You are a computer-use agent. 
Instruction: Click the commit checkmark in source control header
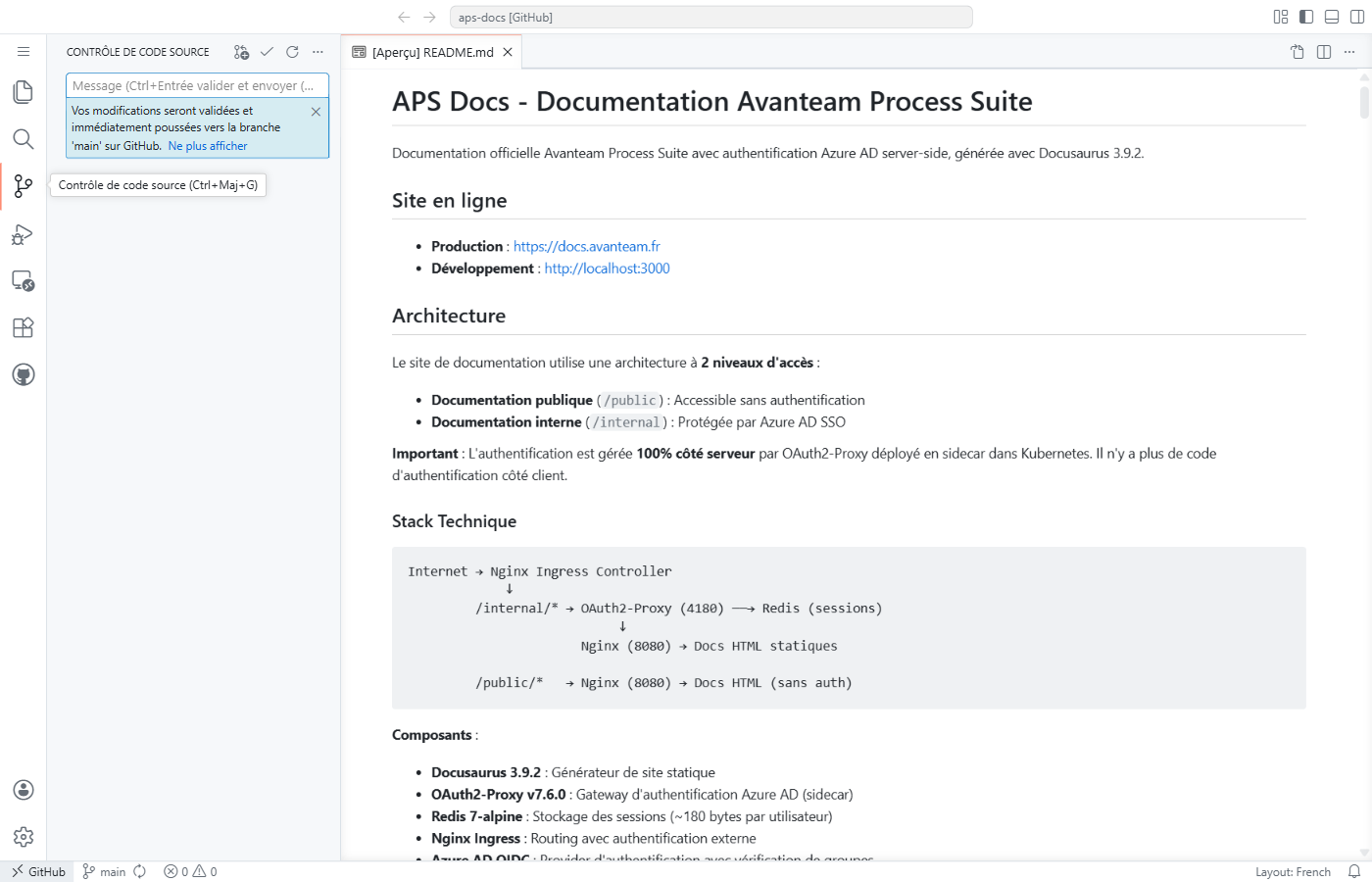coord(267,52)
